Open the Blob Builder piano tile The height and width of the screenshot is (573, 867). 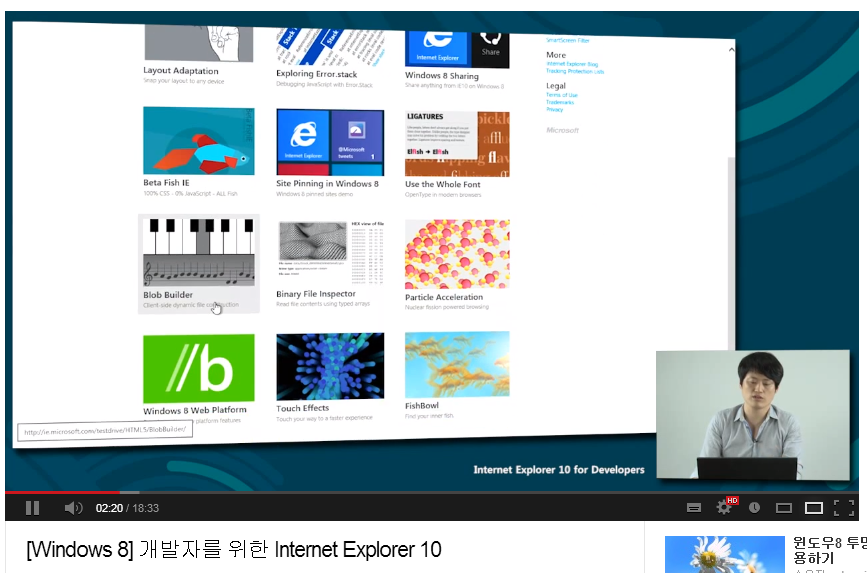pyautogui.click(x=199, y=263)
